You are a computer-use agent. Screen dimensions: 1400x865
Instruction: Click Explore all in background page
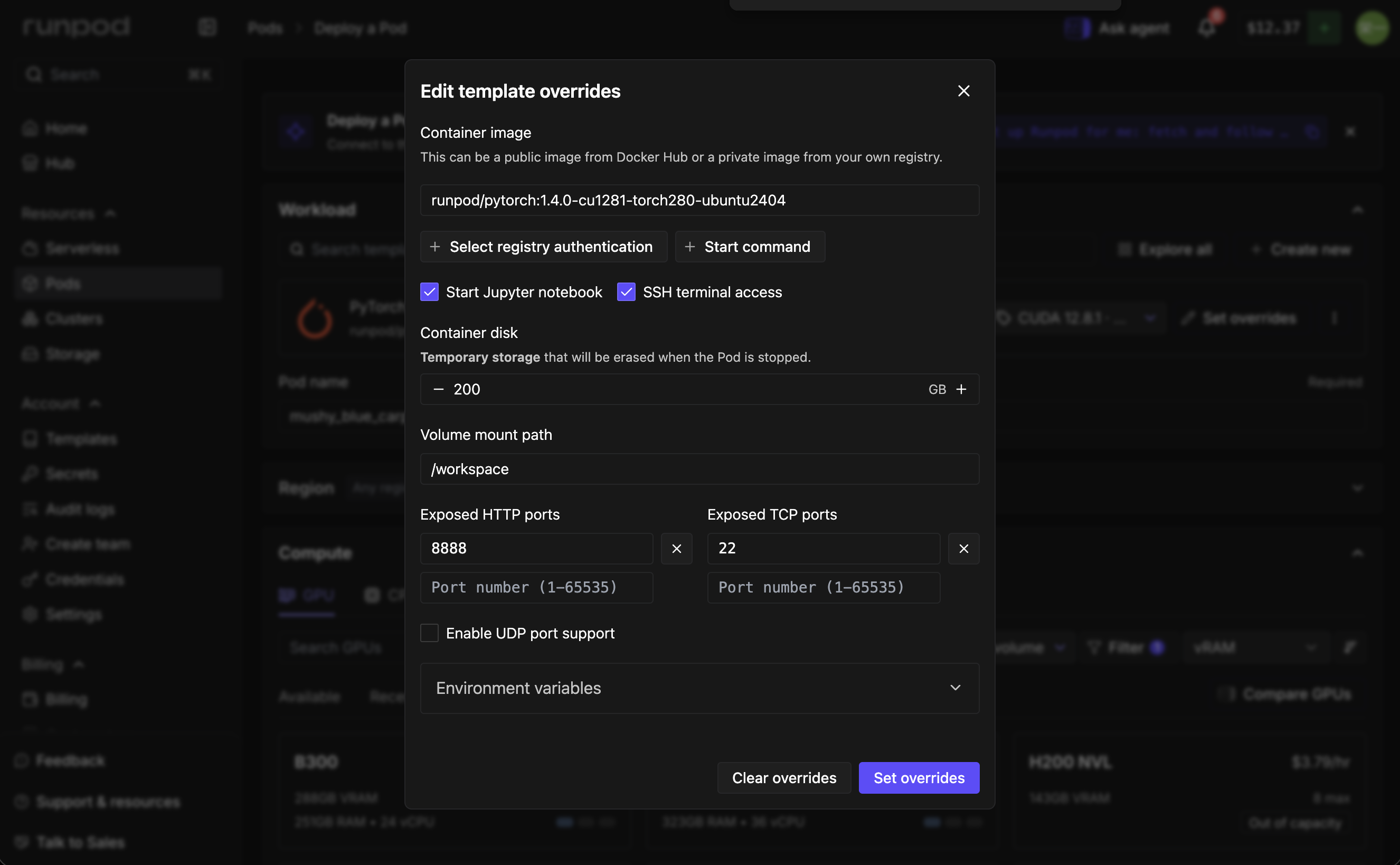click(x=1165, y=249)
